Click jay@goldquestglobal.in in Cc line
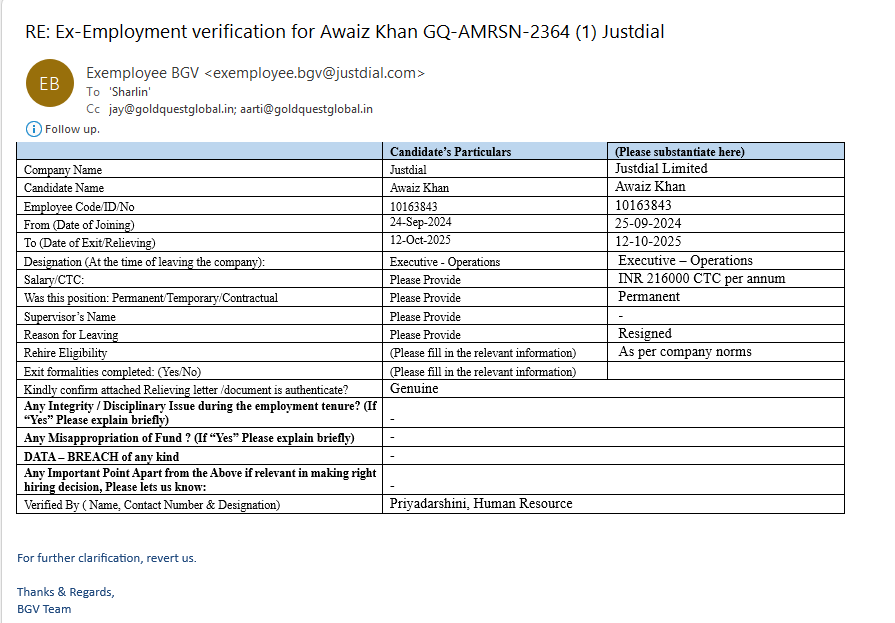The width and height of the screenshot is (895, 623). pyautogui.click(x=172, y=109)
